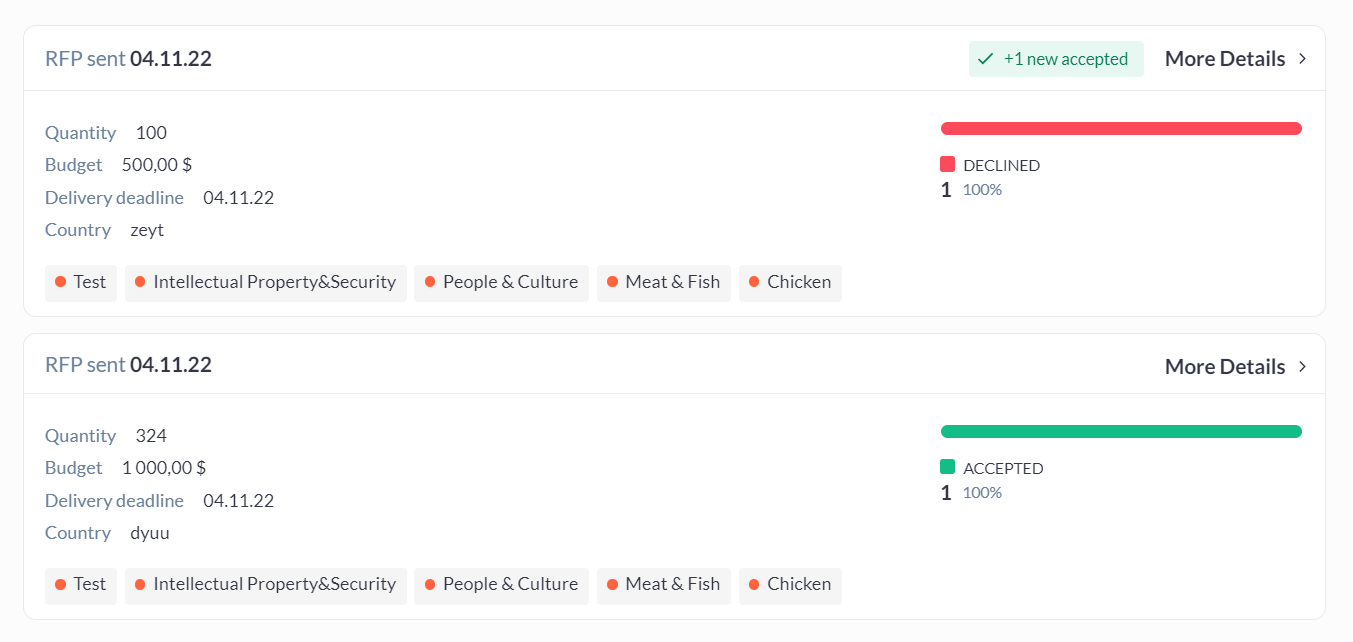Click the orange dot on the first card's Test tag

(x=61, y=282)
